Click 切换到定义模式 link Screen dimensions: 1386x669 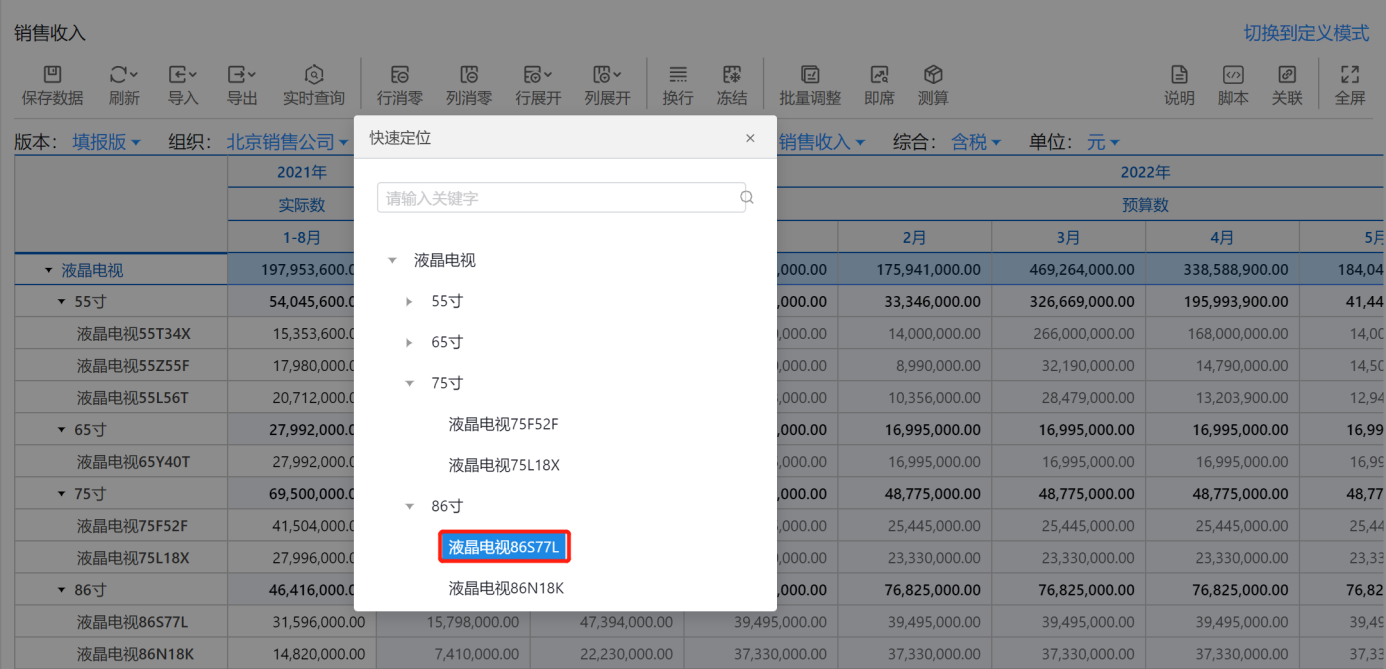click(x=1306, y=33)
